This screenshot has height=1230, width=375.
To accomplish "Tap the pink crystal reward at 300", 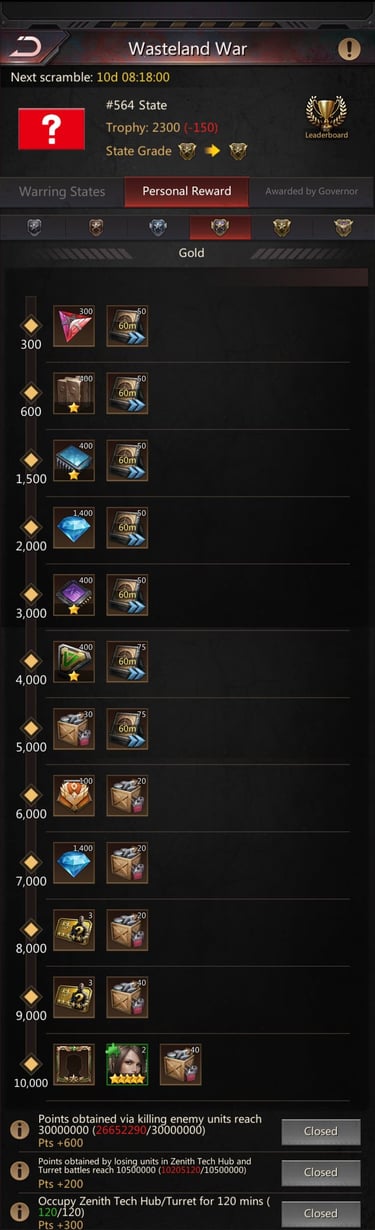I will [x=74, y=326].
